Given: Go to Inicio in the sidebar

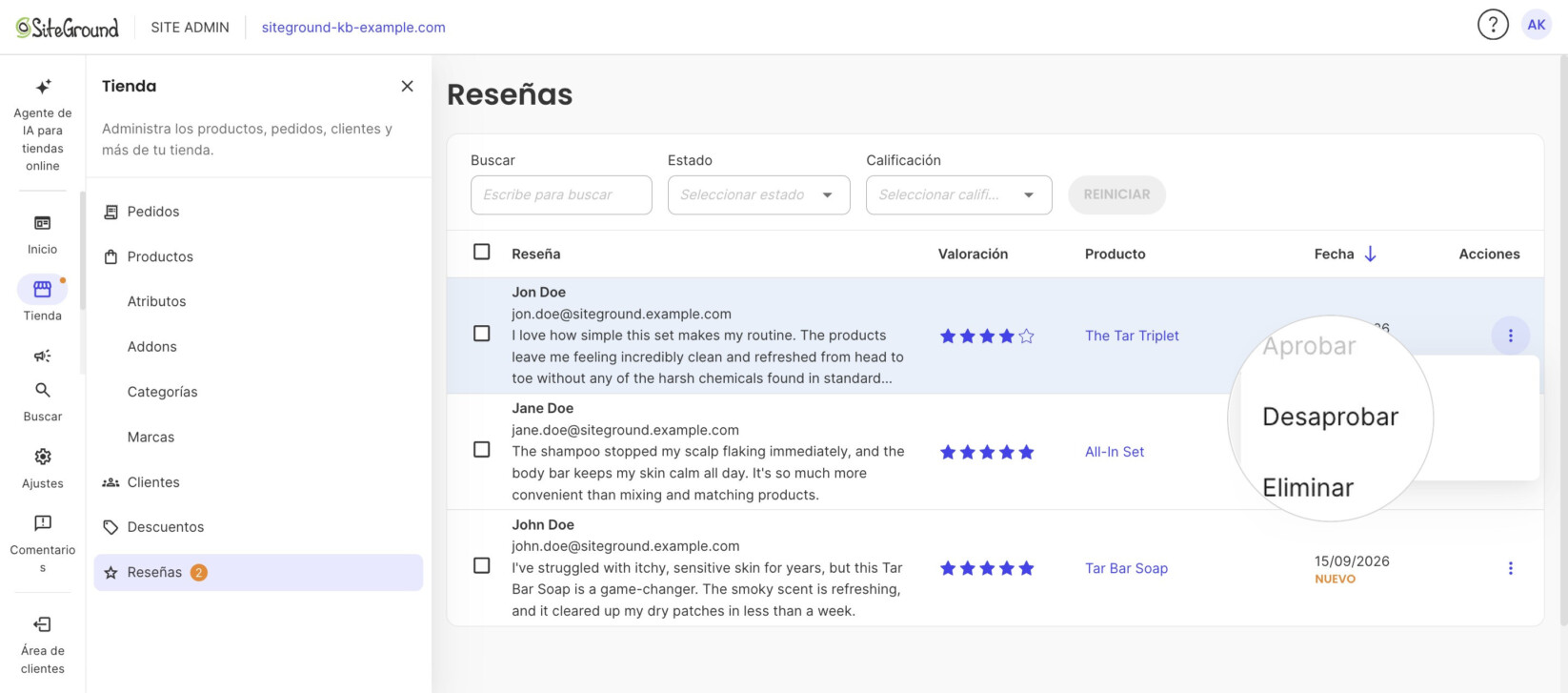Looking at the screenshot, I should coord(42,234).
